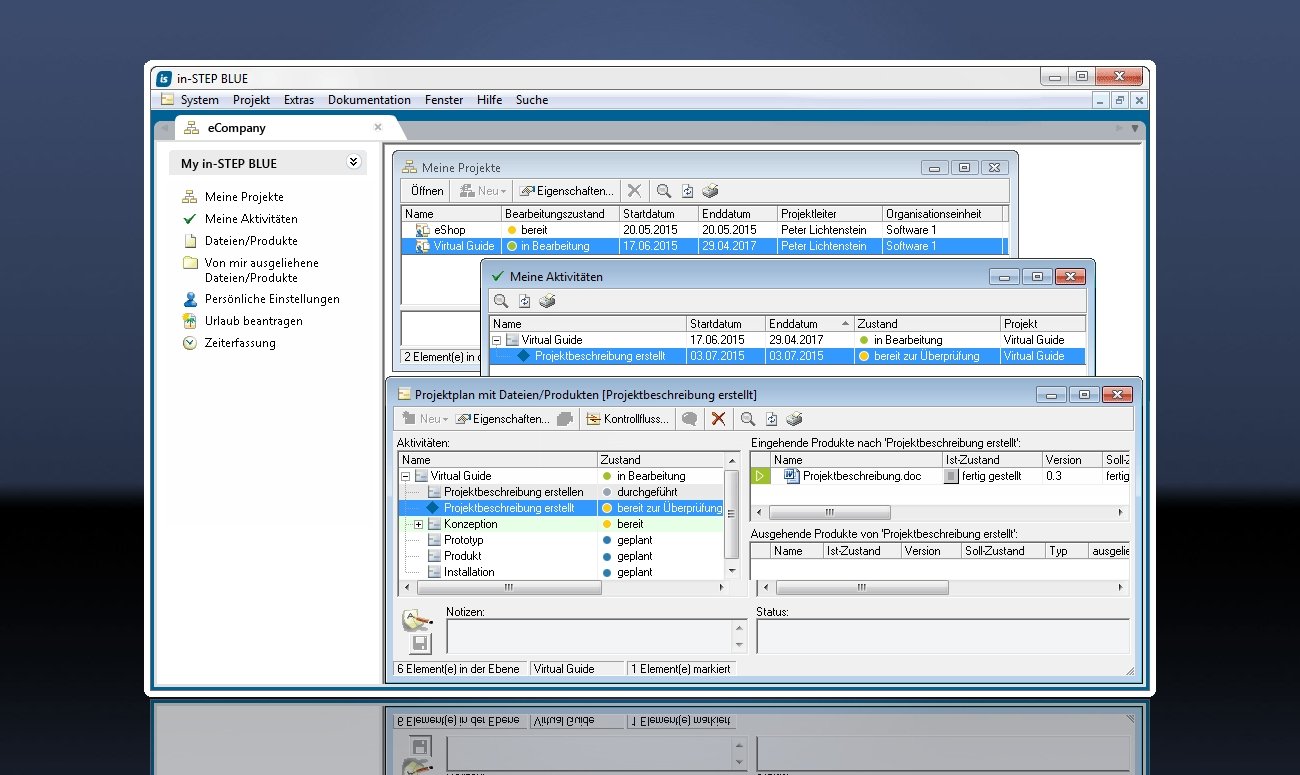Click the search magnifier in Meine Aktivitäten toolbar
Image resolution: width=1300 pixels, height=775 pixels.
coord(501,301)
